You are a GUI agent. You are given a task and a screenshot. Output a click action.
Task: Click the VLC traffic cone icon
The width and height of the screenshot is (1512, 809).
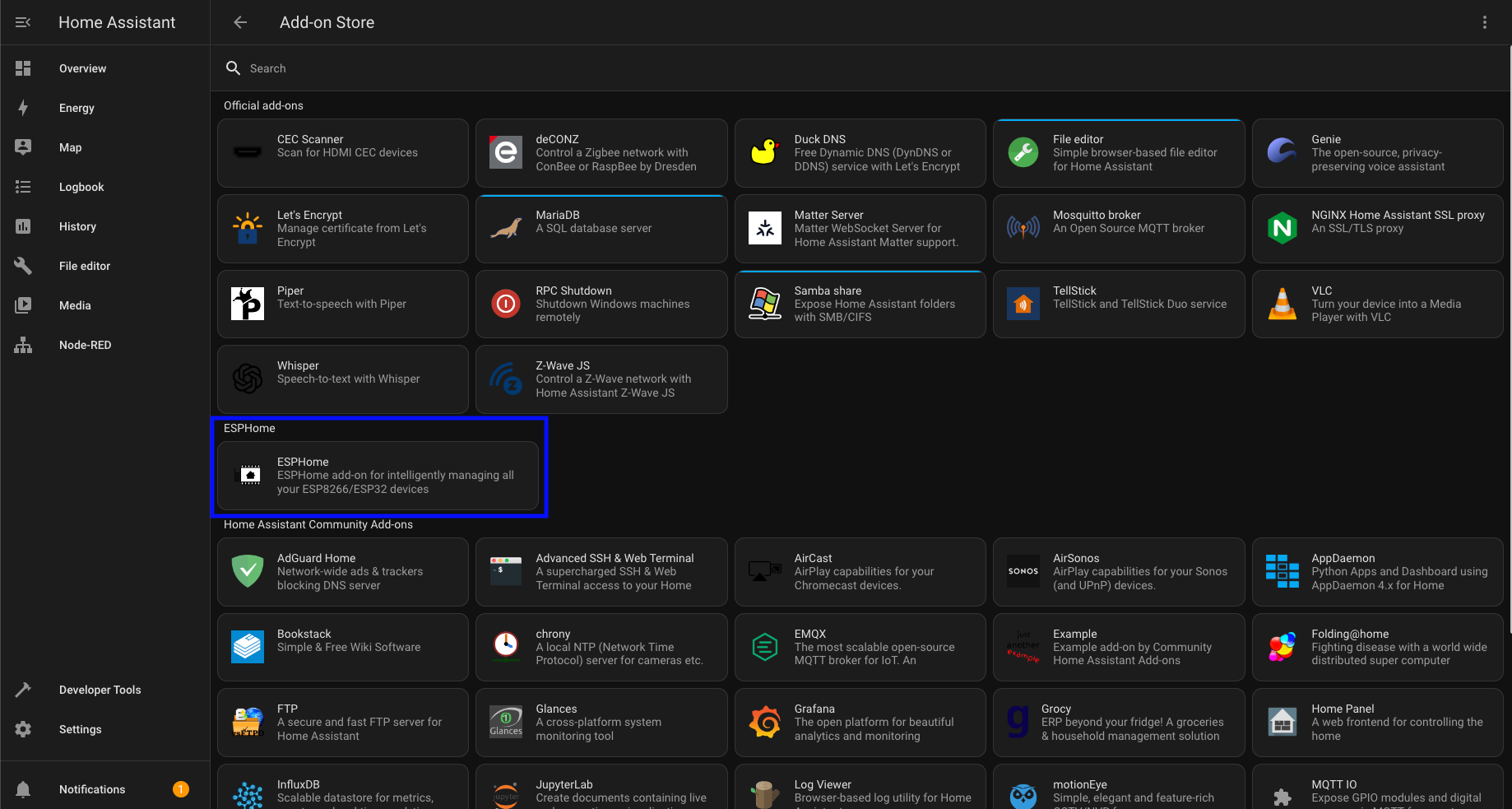click(1282, 304)
